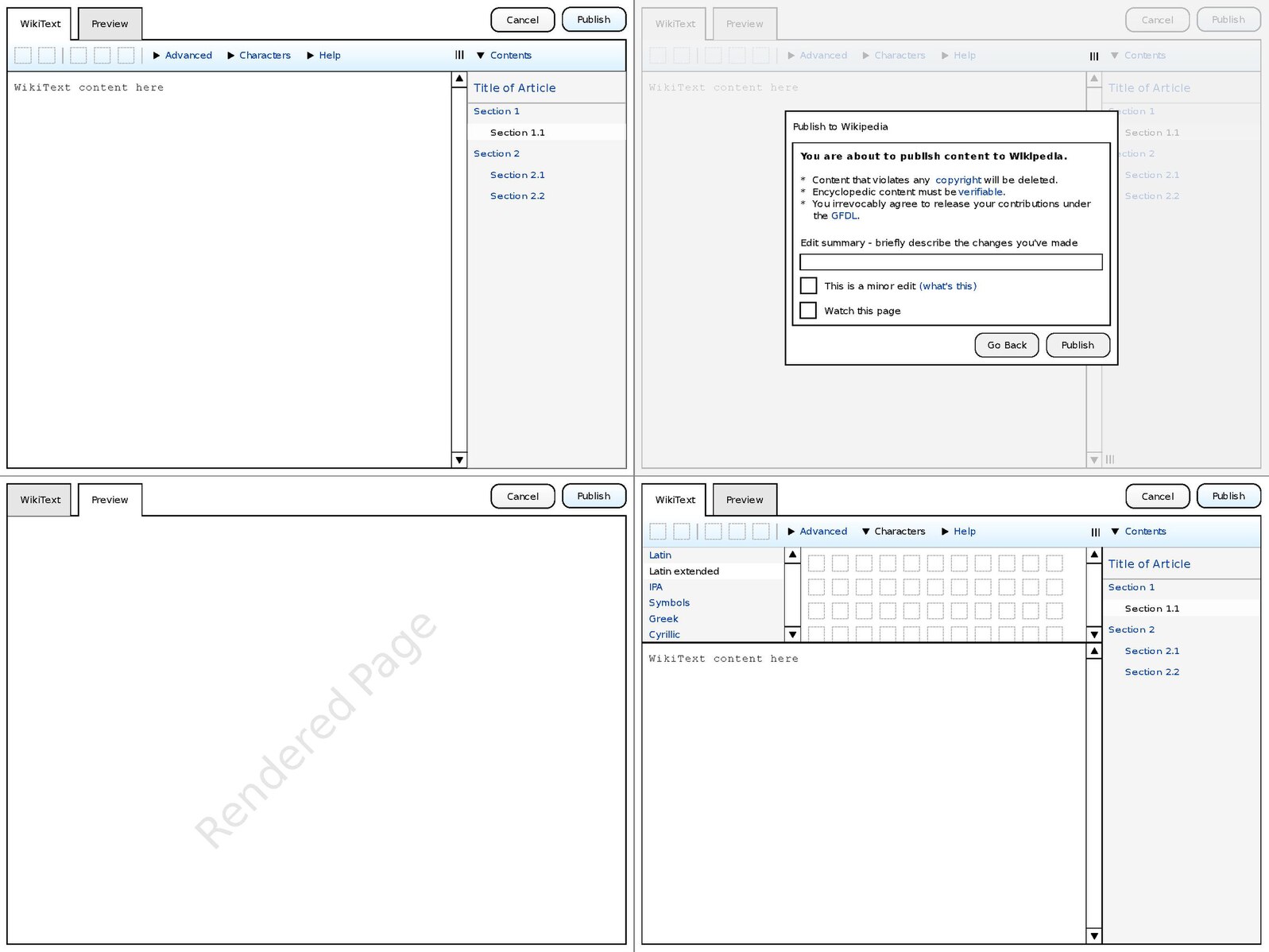Image resolution: width=1269 pixels, height=952 pixels.
Task: Click Cancel in the character palette mockup
Action: pos(1158,496)
